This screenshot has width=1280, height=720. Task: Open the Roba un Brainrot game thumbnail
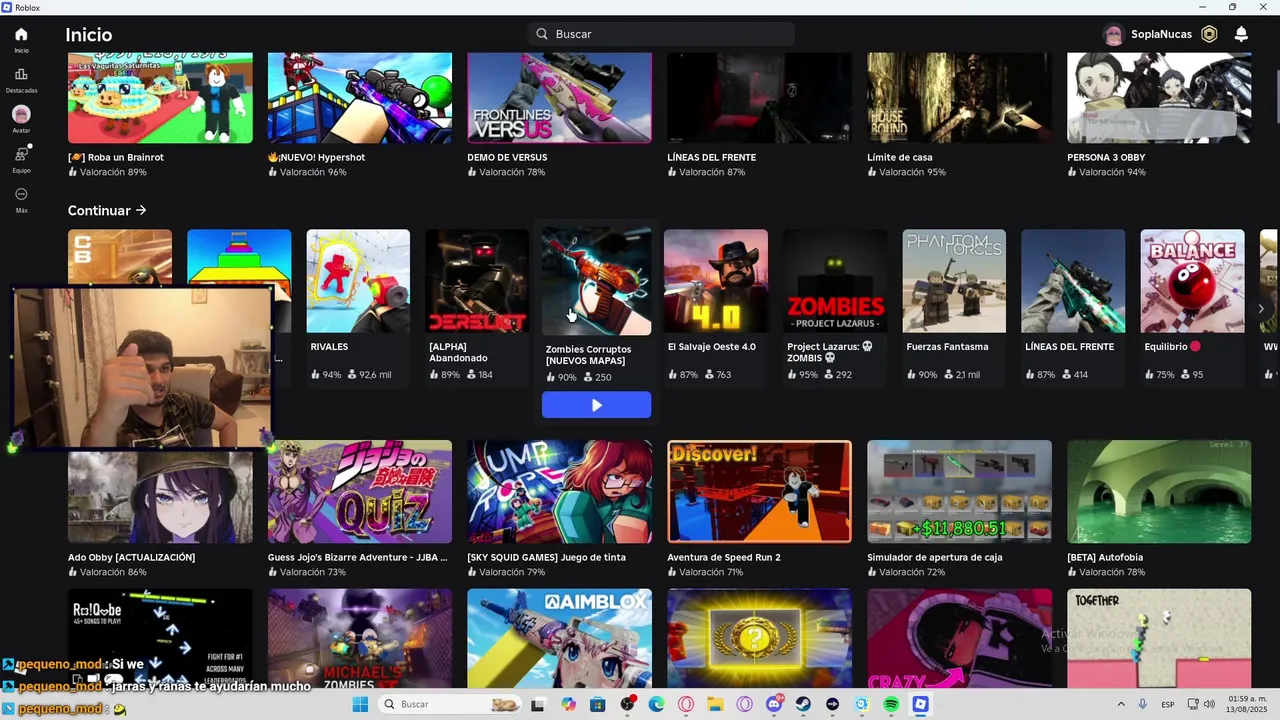pos(160,98)
